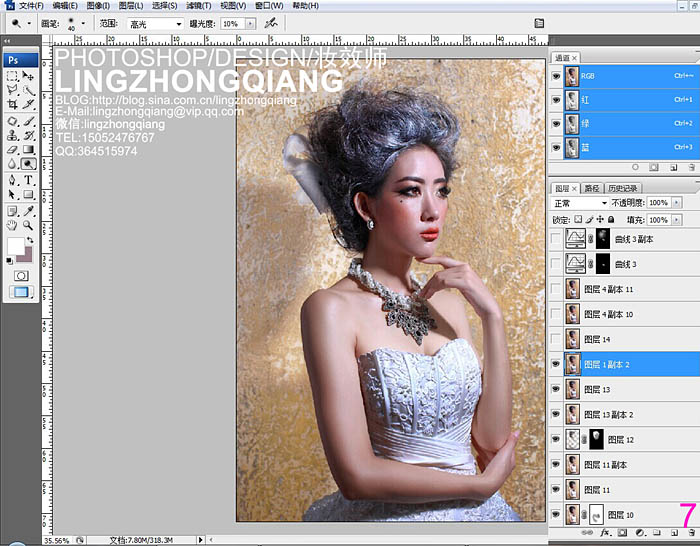The width and height of the screenshot is (700, 546).
Task: Select the Blur drop tool
Action: 12,164
